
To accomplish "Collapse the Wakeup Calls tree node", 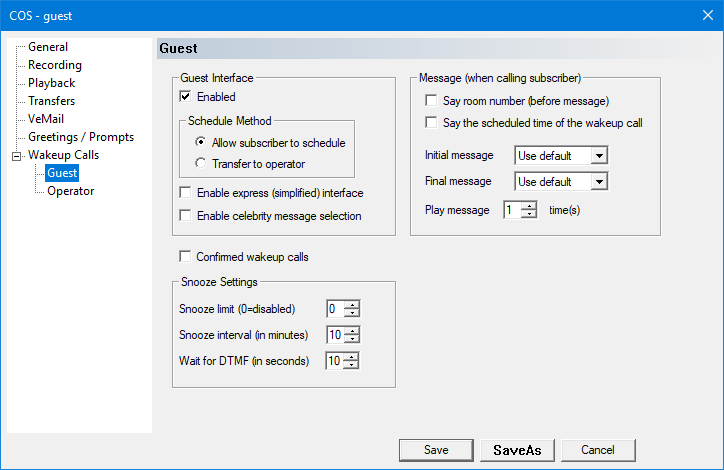I will (x=16, y=155).
